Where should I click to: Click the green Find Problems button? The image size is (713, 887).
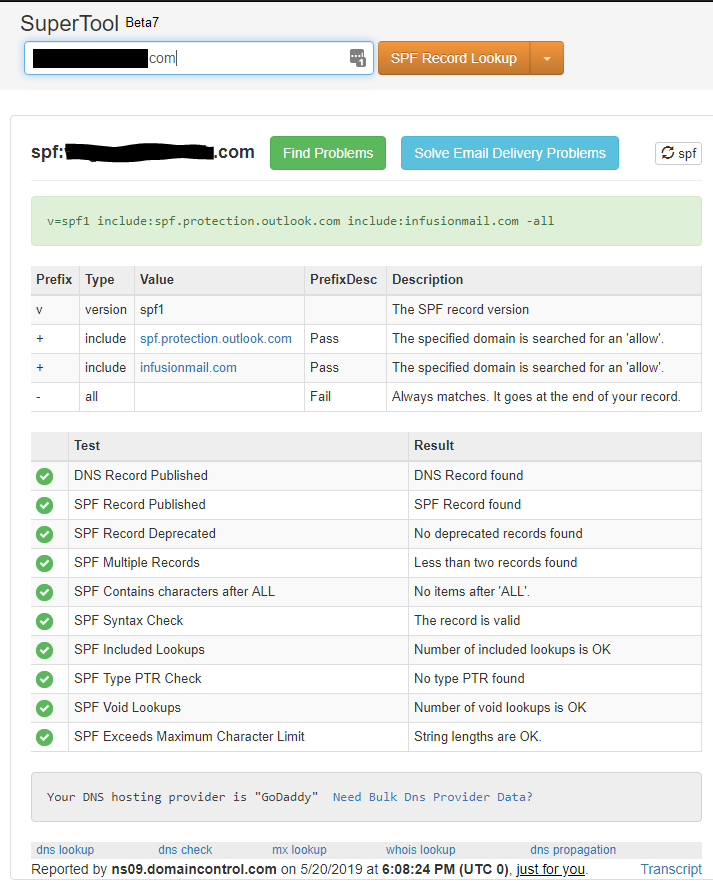328,153
